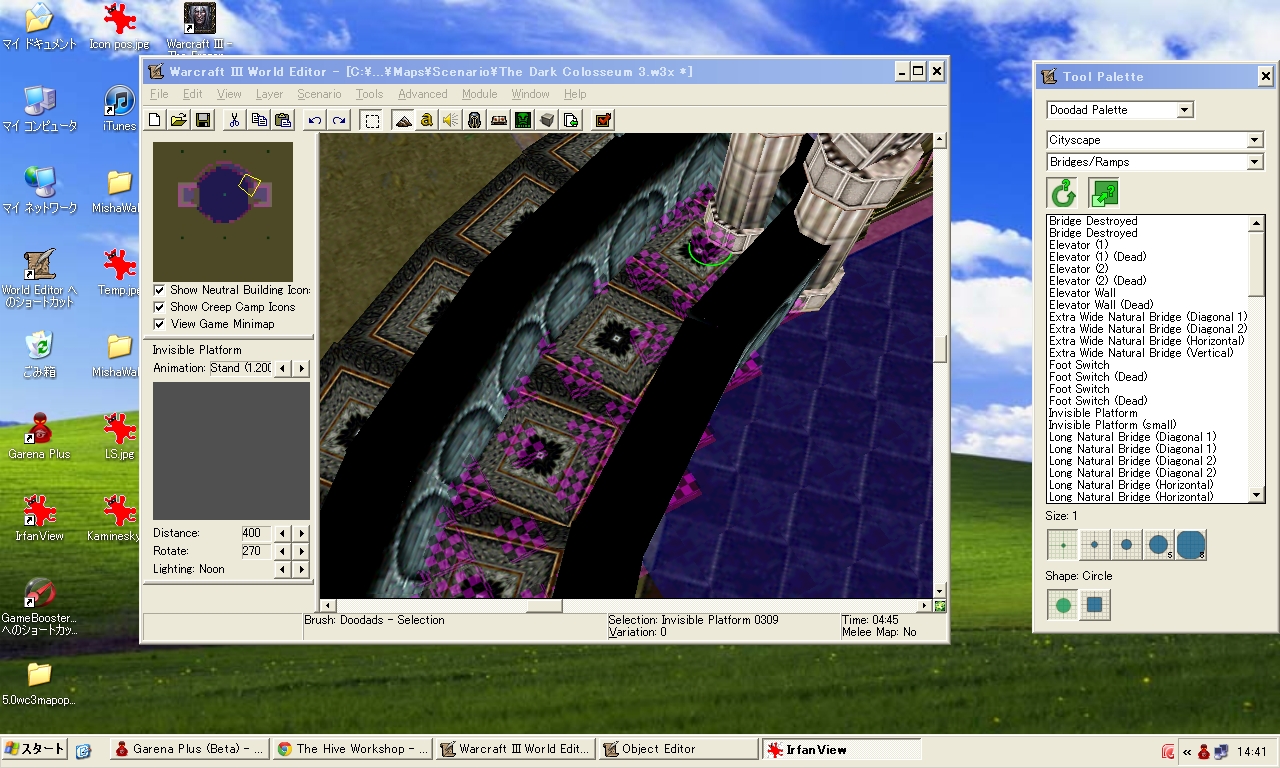
Task: Open the スタート start menu button
Action: coord(34,749)
